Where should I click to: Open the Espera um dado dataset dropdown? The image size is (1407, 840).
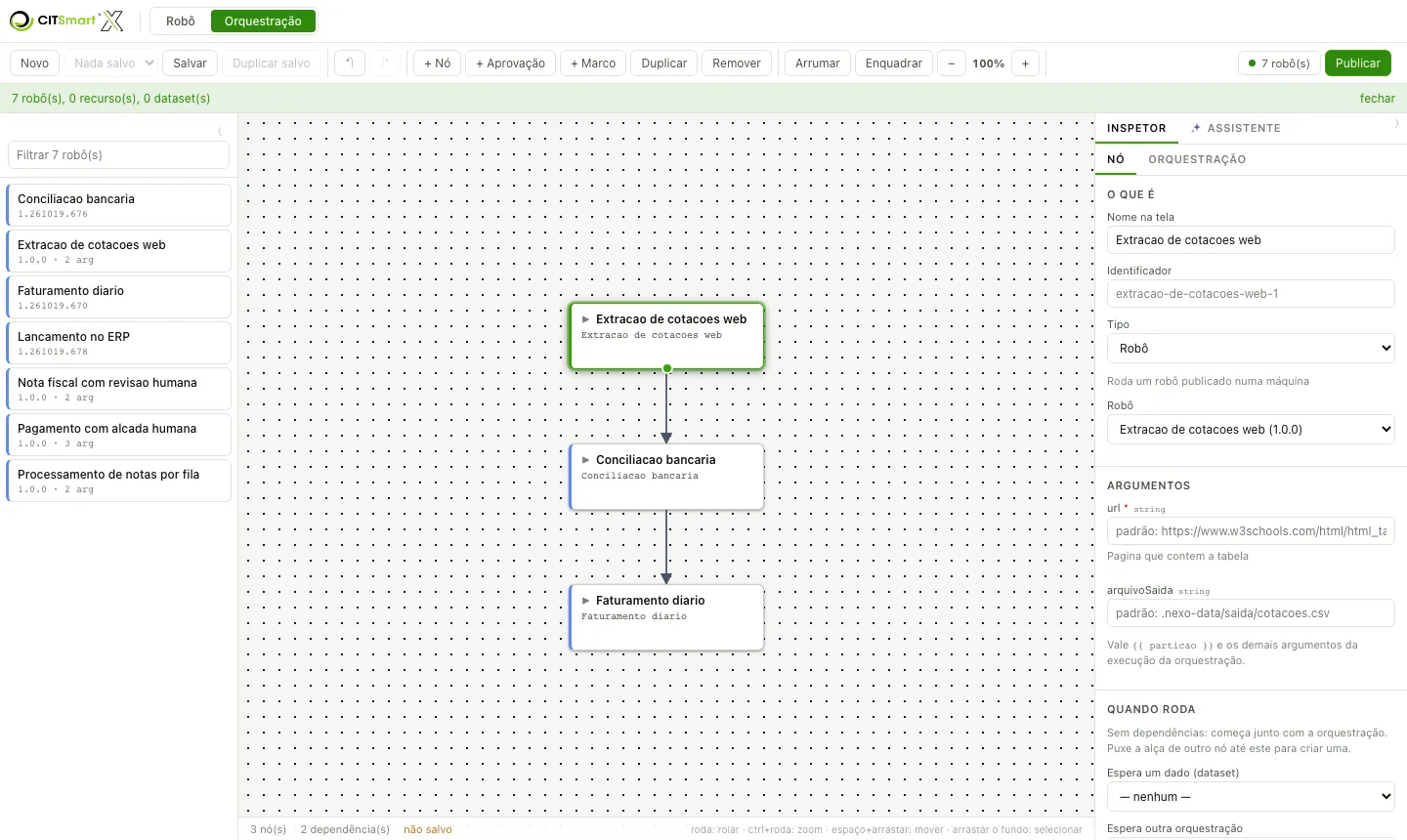pos(1251,797)
